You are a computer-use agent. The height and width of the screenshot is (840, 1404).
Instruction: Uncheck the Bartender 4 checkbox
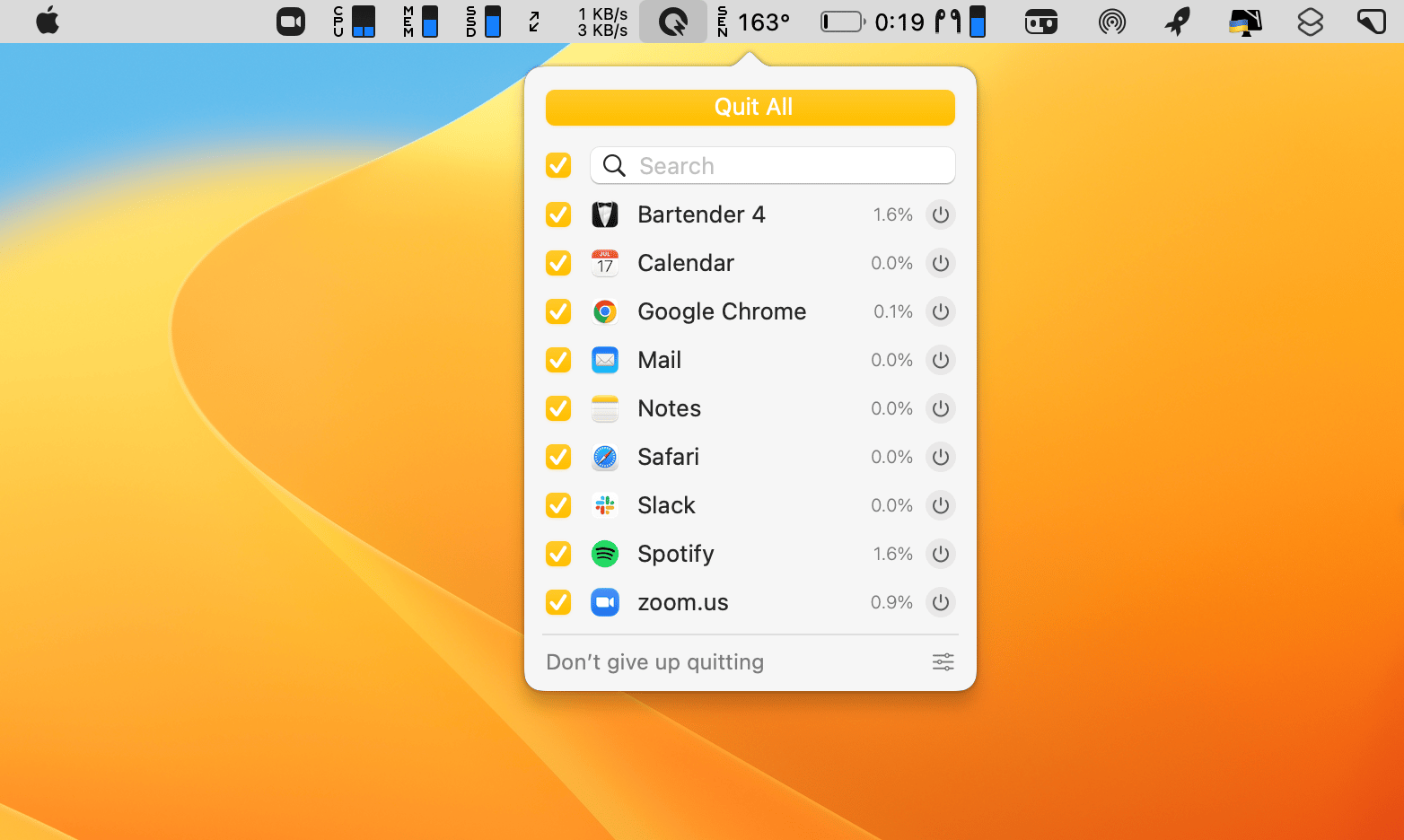tap(558, 214)
